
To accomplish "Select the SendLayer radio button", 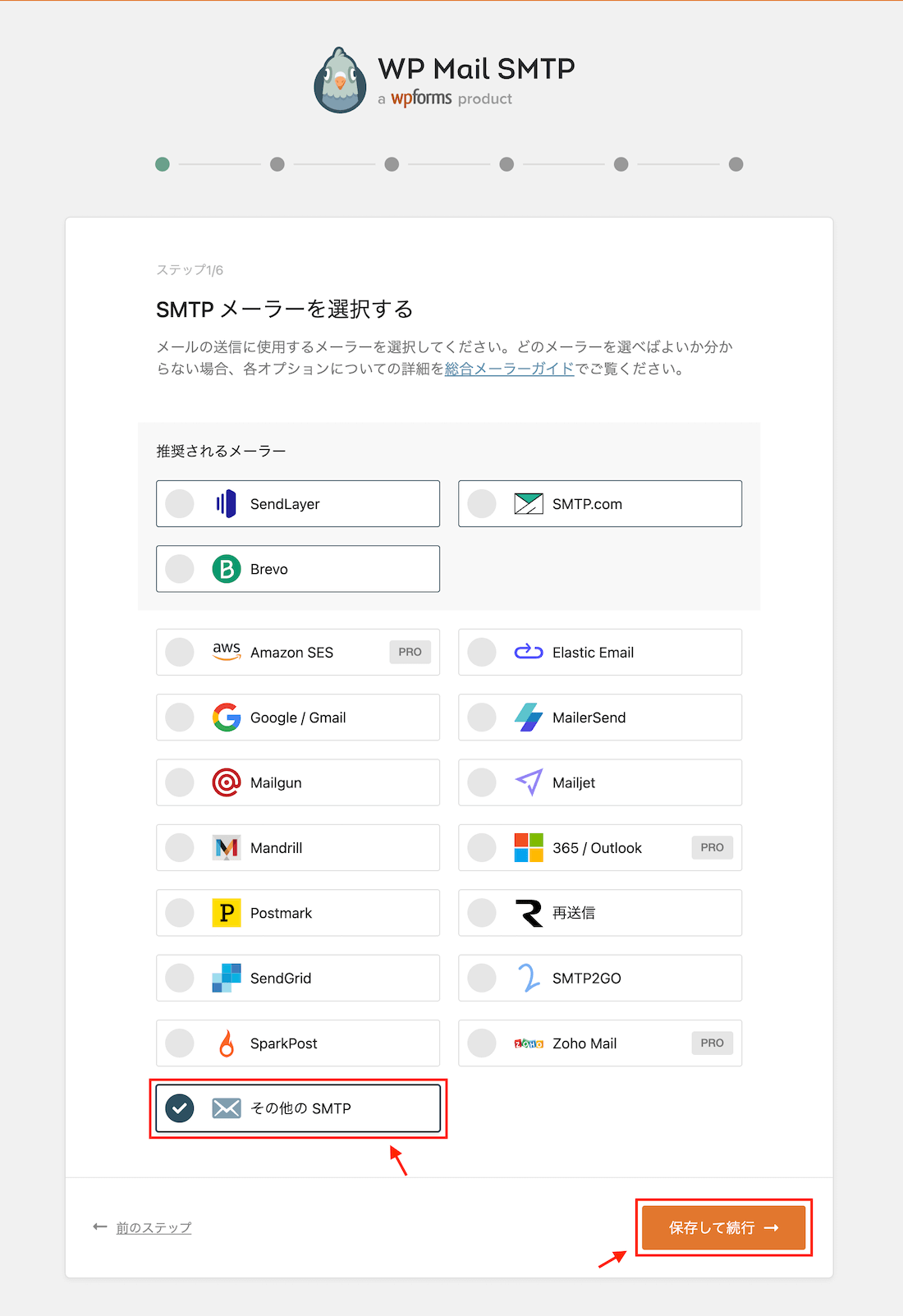I will [180, 503].
